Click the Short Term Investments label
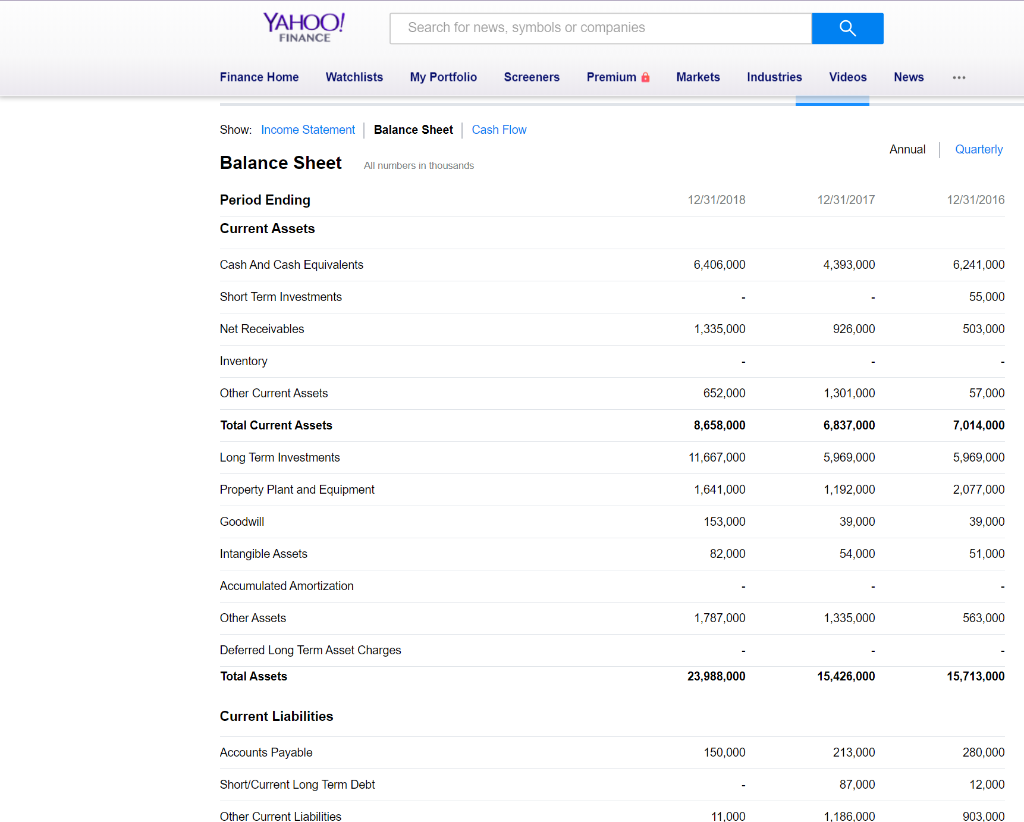1024x822 pixels. point(281,296)
